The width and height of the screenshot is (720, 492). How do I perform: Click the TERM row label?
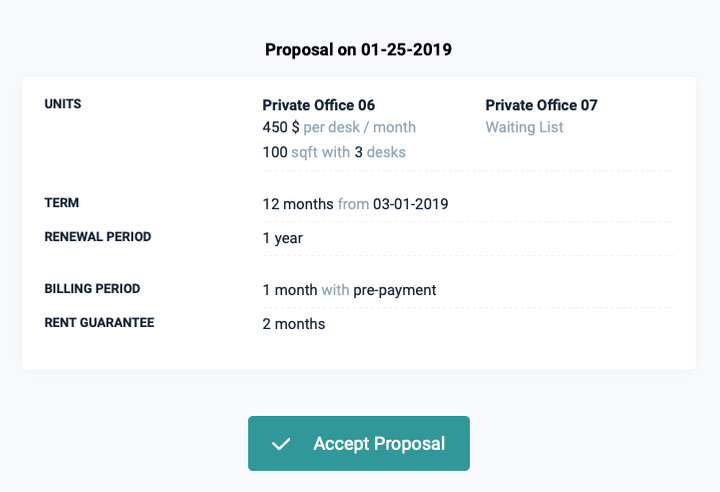pos(62,203)
